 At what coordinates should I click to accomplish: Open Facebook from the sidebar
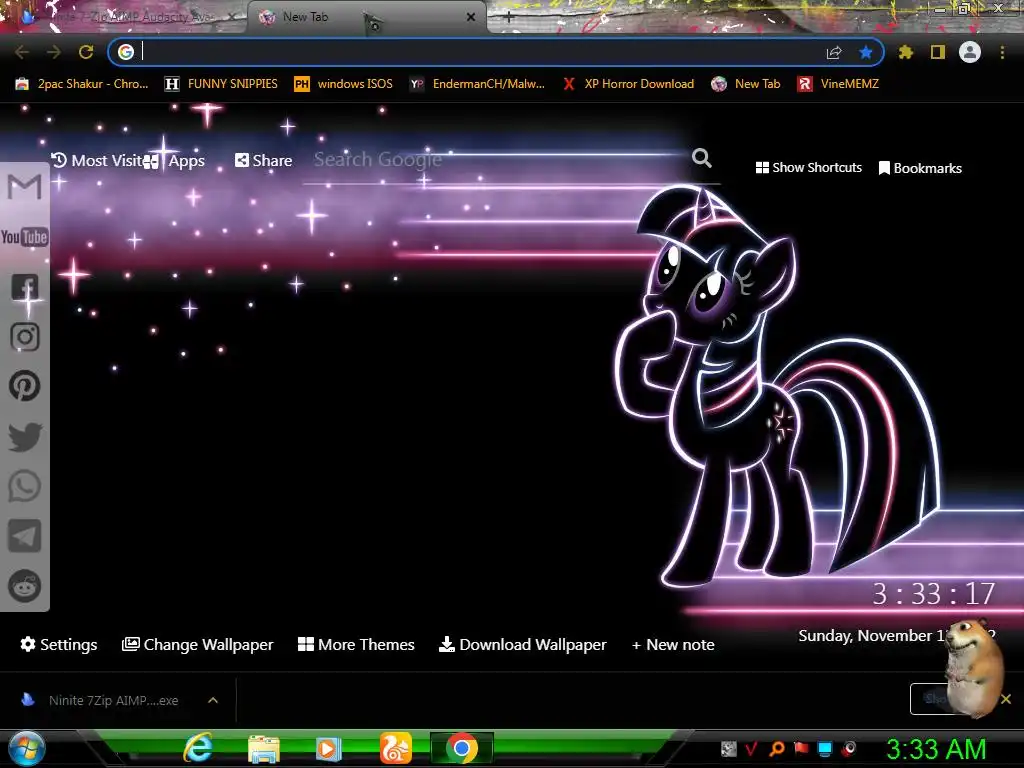click(25, 287)
